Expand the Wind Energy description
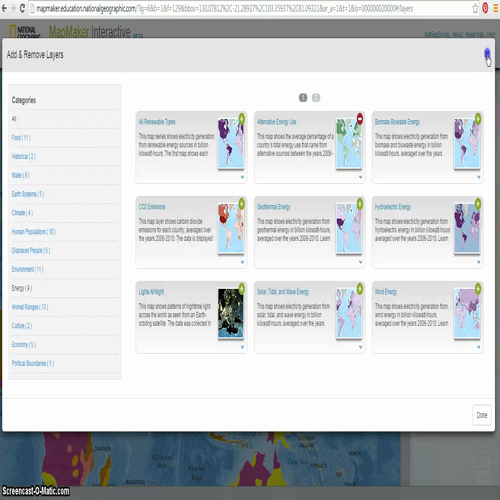Screen dimensions: 500x500 tap(478, 347)
